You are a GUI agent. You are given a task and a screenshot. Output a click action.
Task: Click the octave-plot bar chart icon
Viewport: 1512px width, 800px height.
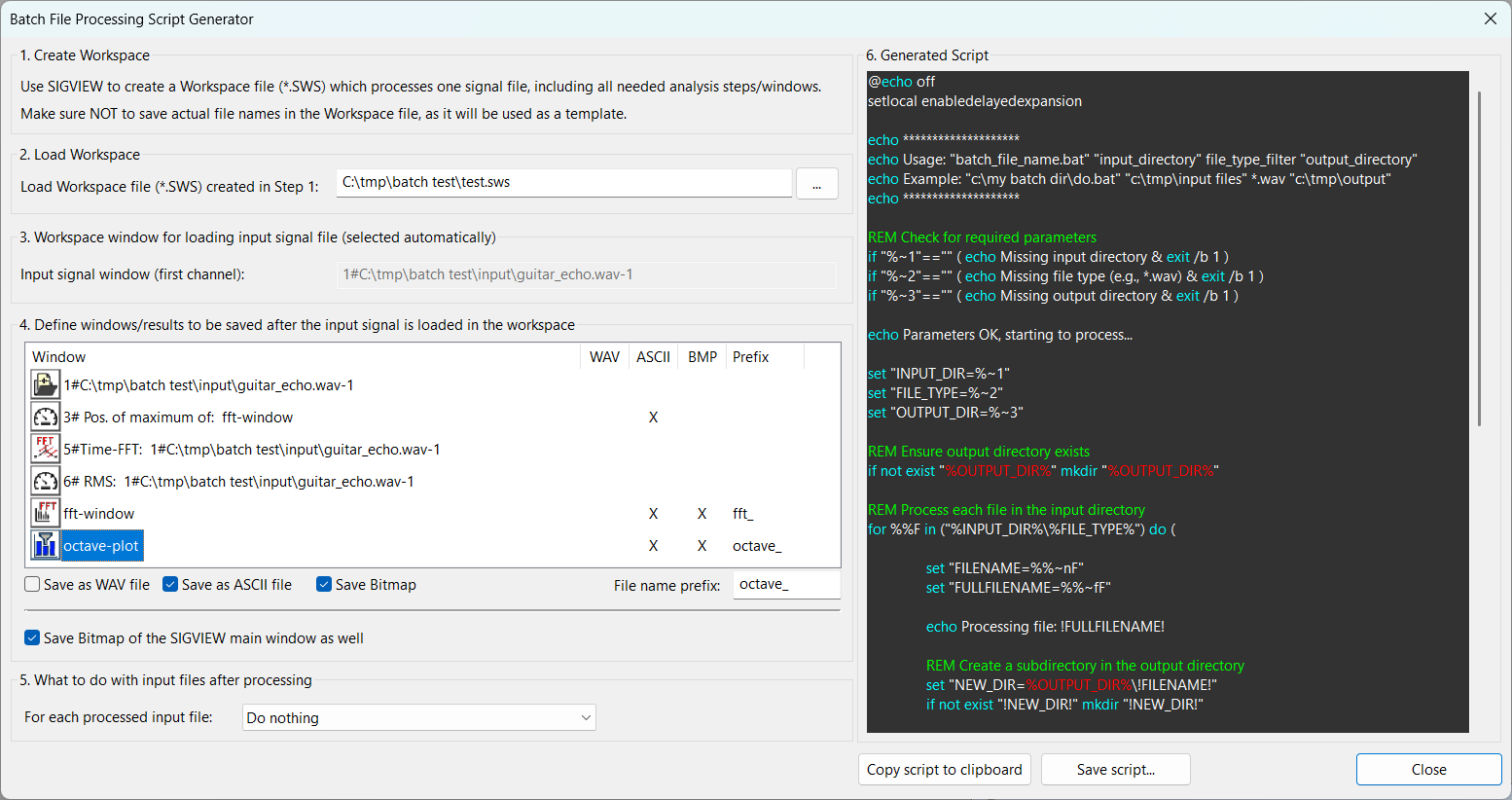point(46,545)
